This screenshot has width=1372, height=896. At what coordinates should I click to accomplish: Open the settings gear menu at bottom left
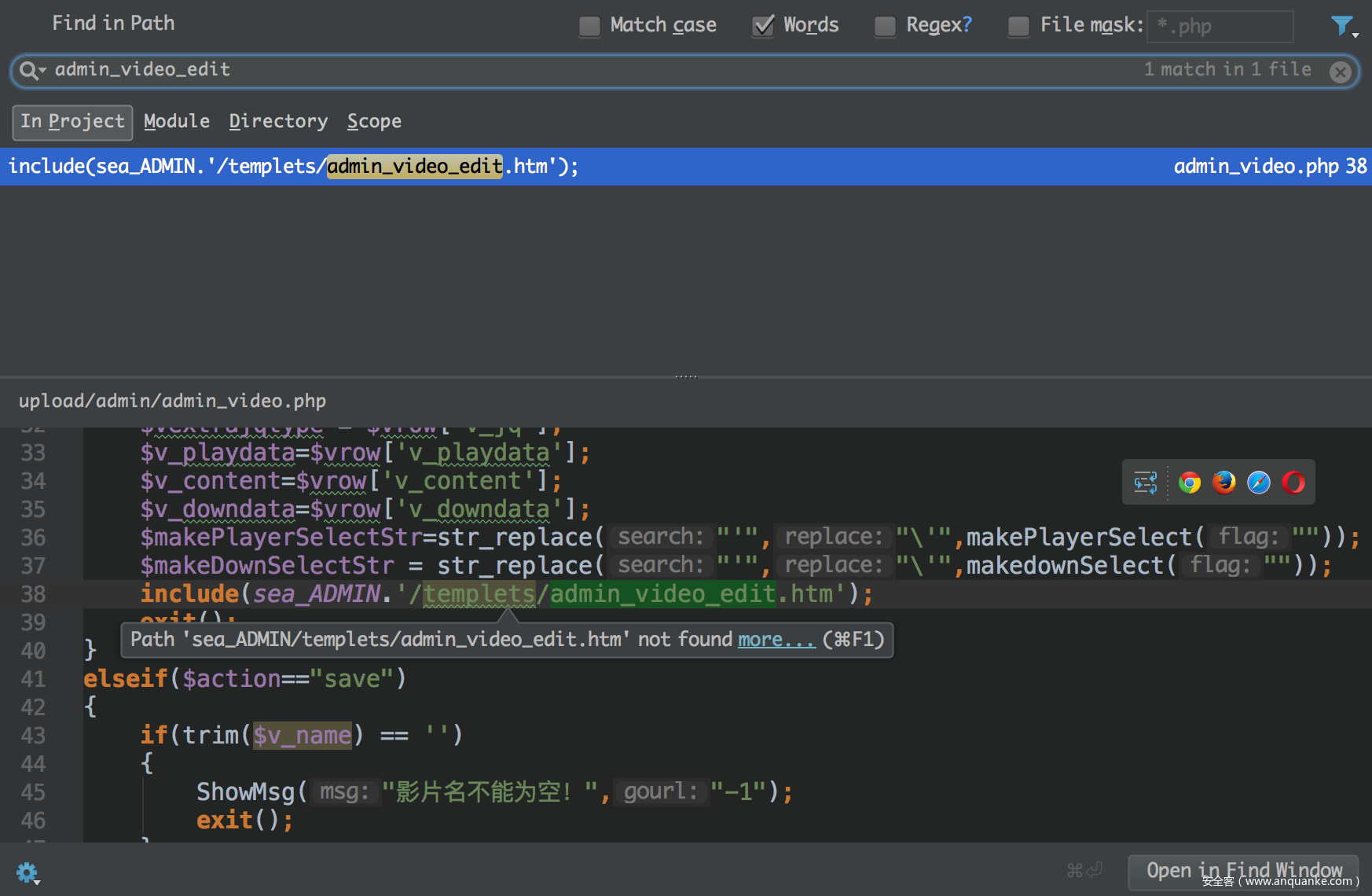(x=28, y=872)
